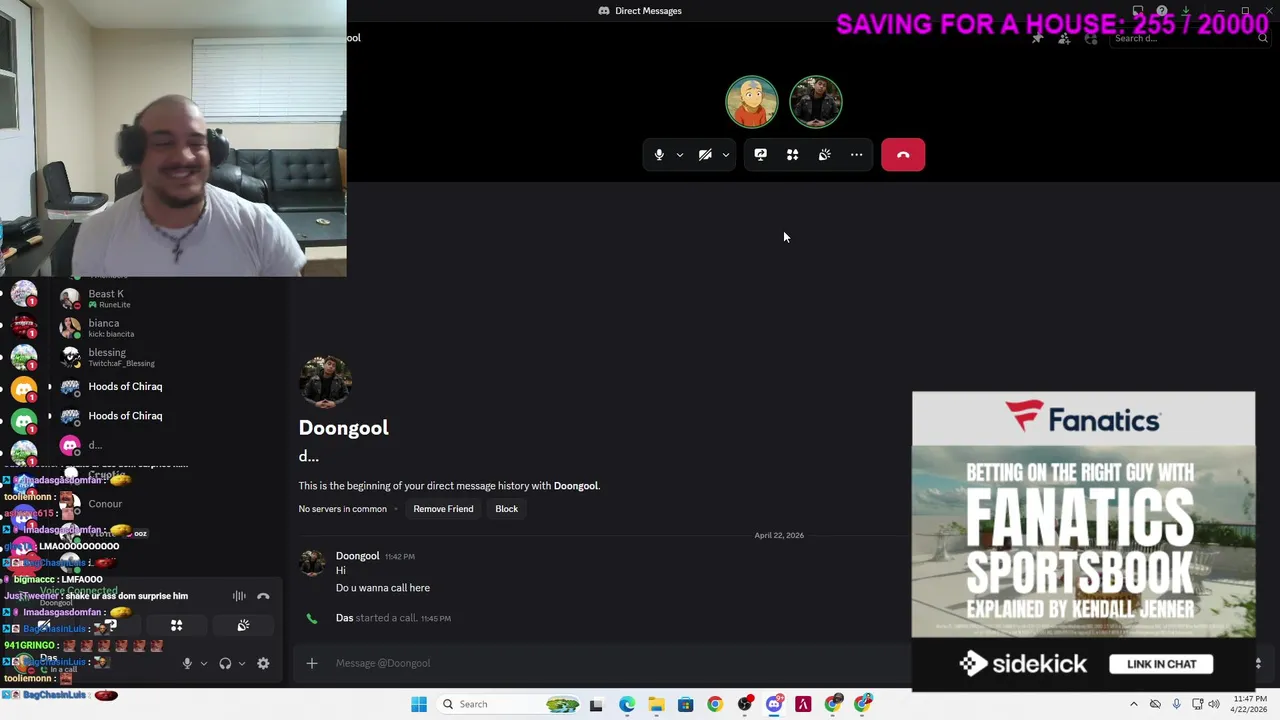Viewport: 1280px width, 720px height.
Task: Open camera options arrow in call controls
Action: point(726,155)
